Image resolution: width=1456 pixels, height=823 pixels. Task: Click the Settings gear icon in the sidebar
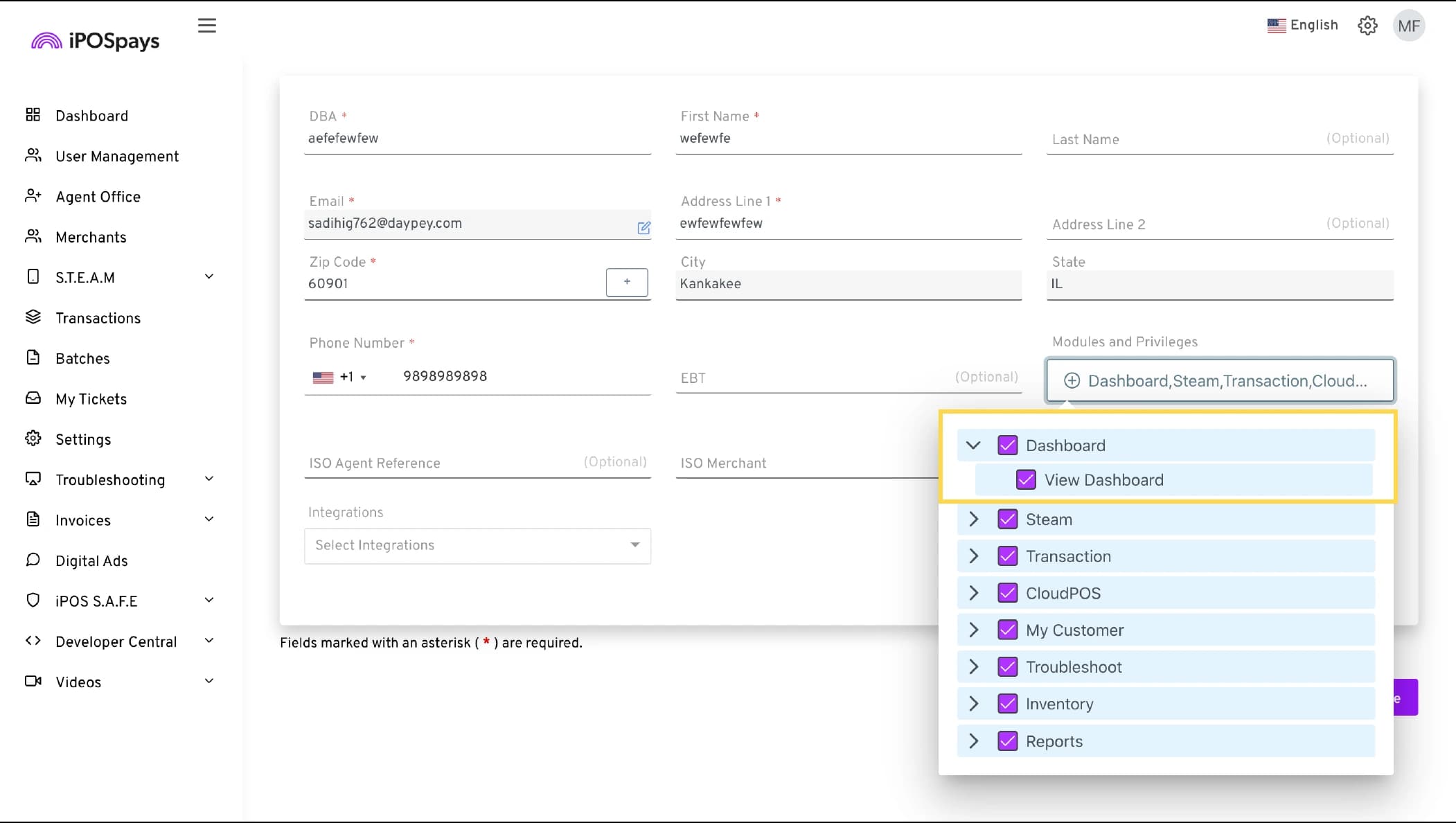pos(33,438)
